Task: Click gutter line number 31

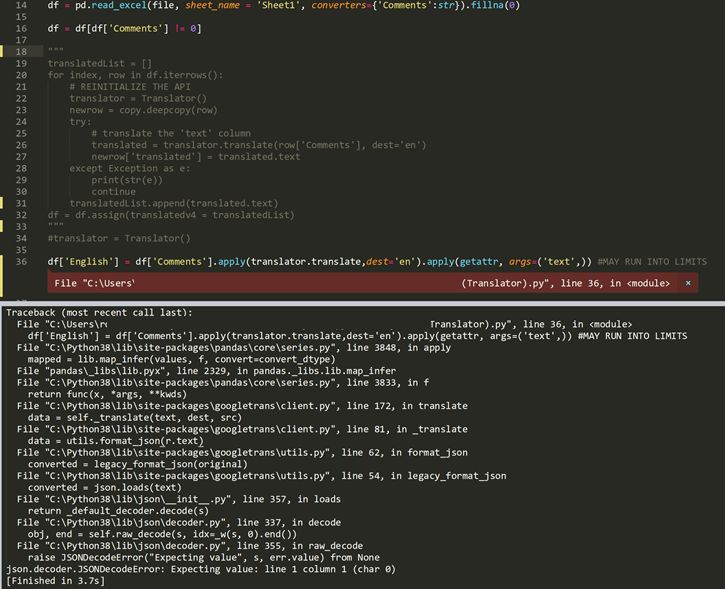Action: pyautogui.click(x=21, y=203)
